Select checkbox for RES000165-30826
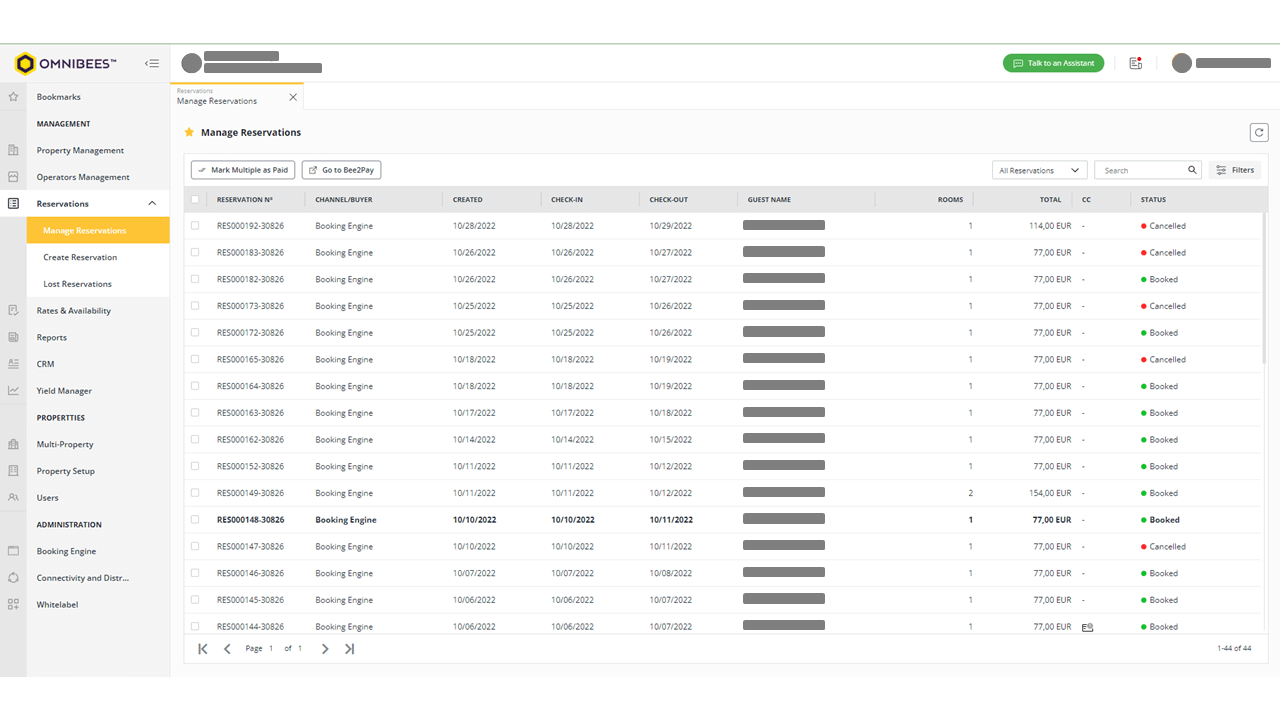Screen dimensions: 1280x720 [195, 359]
